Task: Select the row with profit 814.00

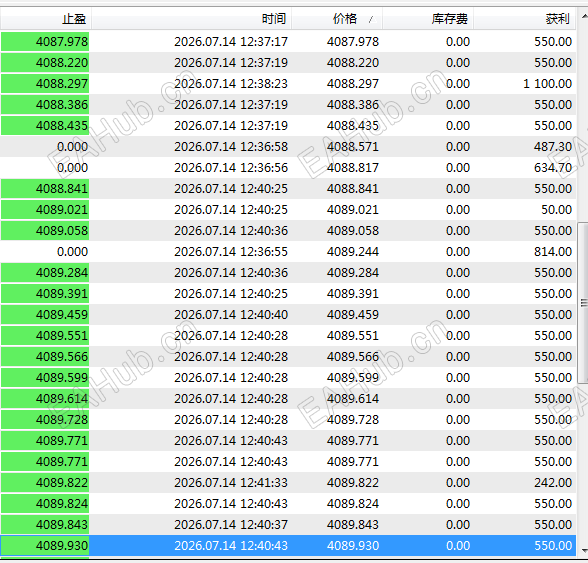Action: tap(288, 251)
